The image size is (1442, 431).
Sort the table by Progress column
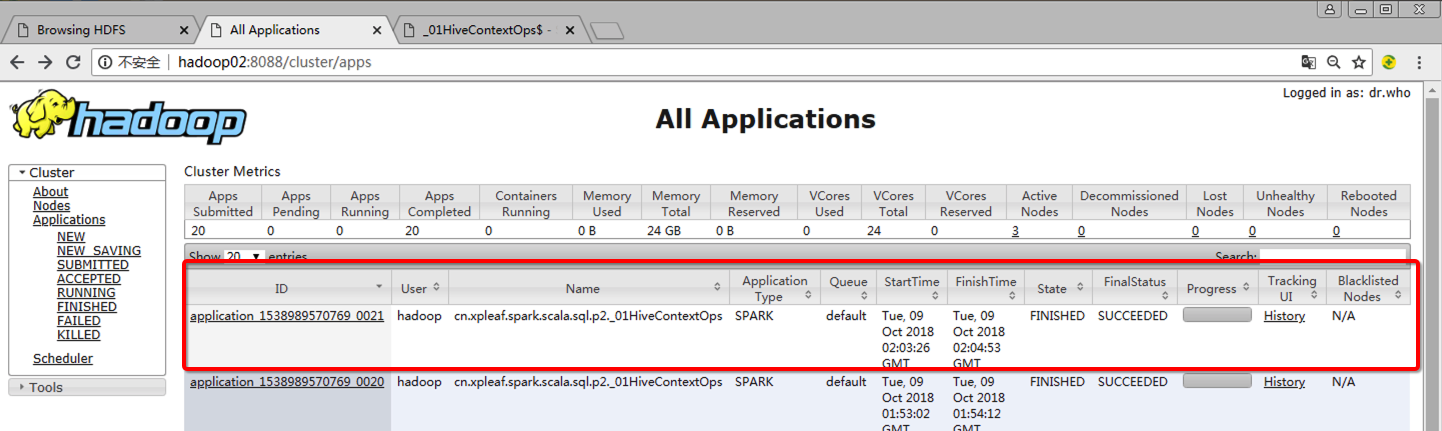[x=1218, y=288]
